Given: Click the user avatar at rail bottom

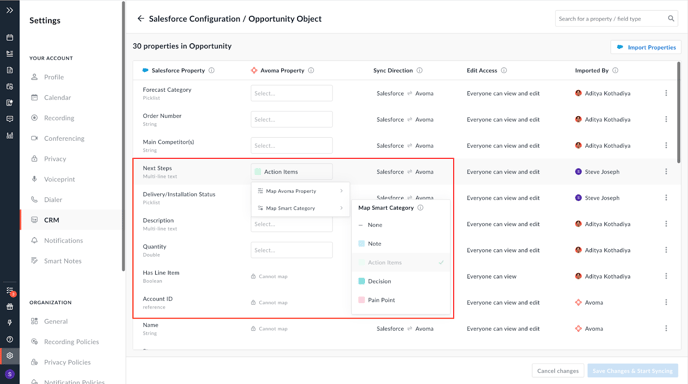Looking at the screenshot, I should click(x=10, y=374).
